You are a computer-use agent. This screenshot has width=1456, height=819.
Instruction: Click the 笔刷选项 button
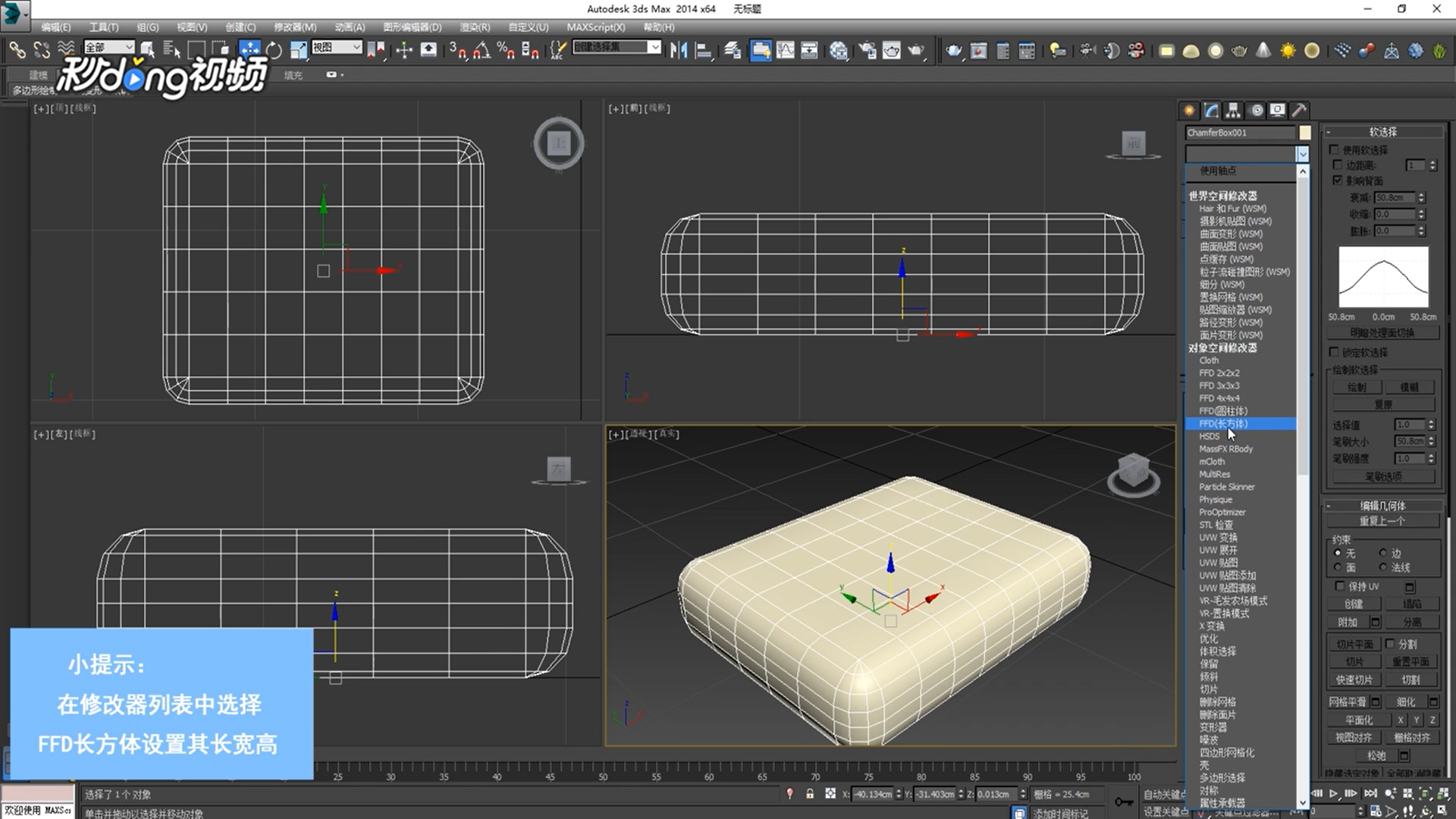click(x=1383, y=477)
